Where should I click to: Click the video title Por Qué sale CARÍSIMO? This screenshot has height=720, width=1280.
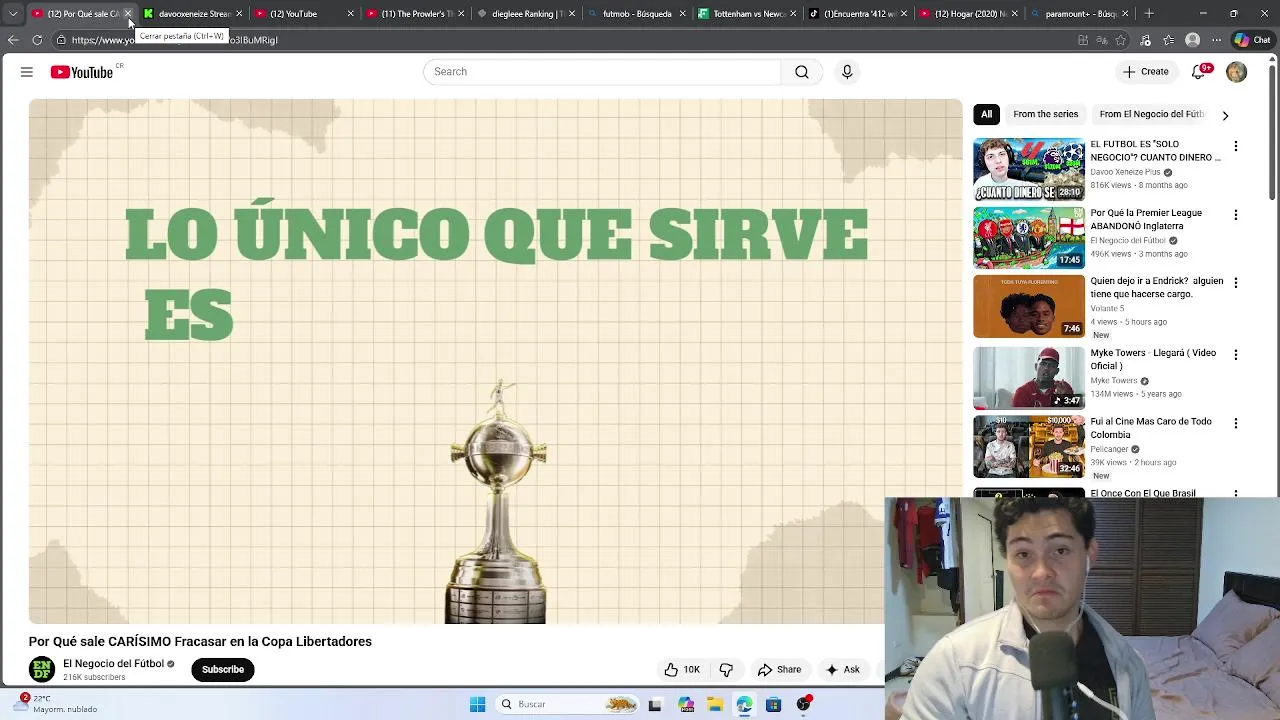(200, 642)
